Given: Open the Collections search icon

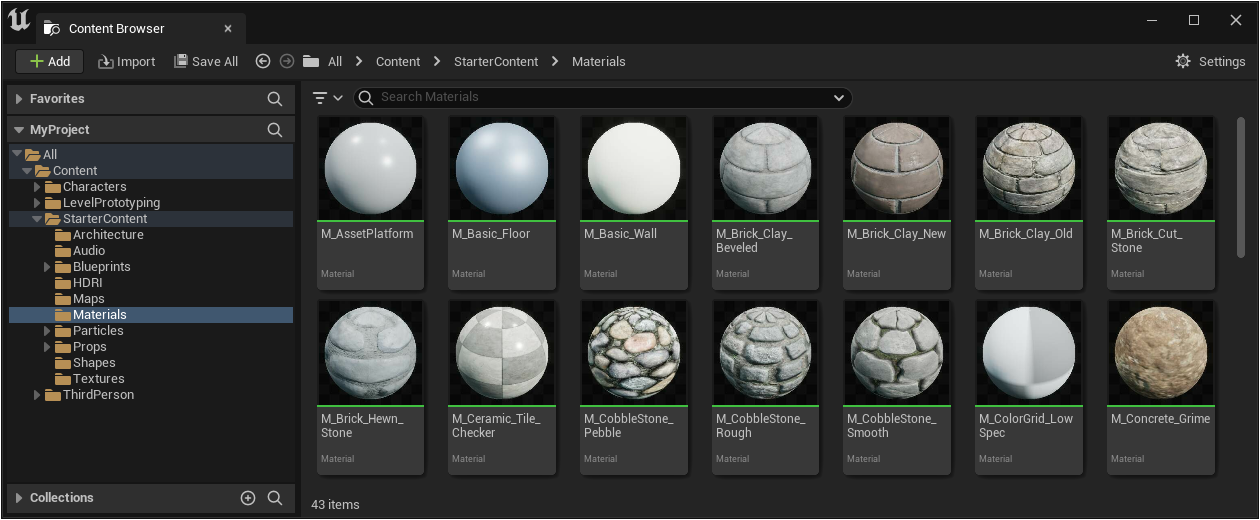Looking at the screenshot, I should click(275, 498).
